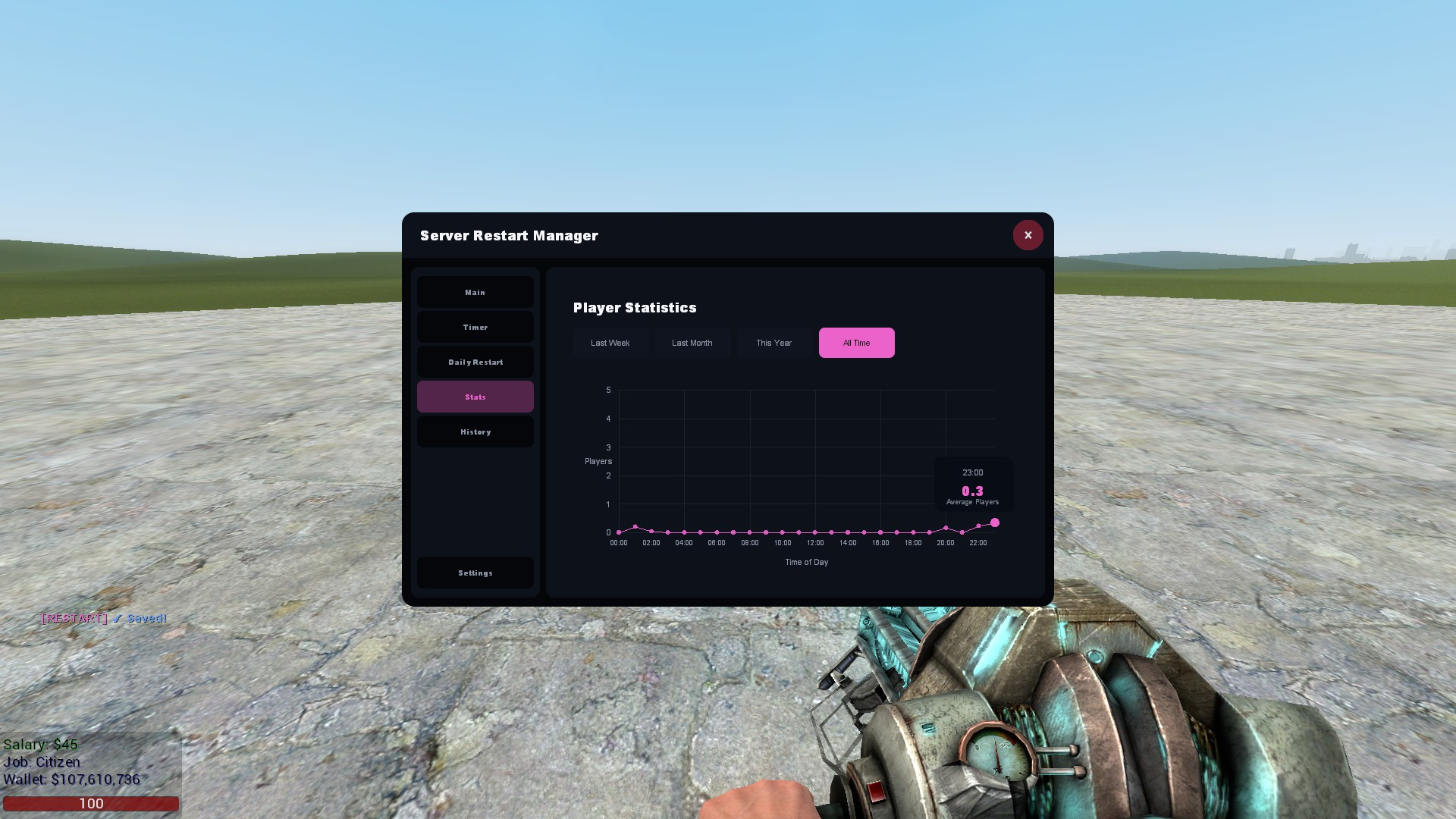Click the Players axis label
Viewport: 1456px width, 819px height.
tap(598, 461)
